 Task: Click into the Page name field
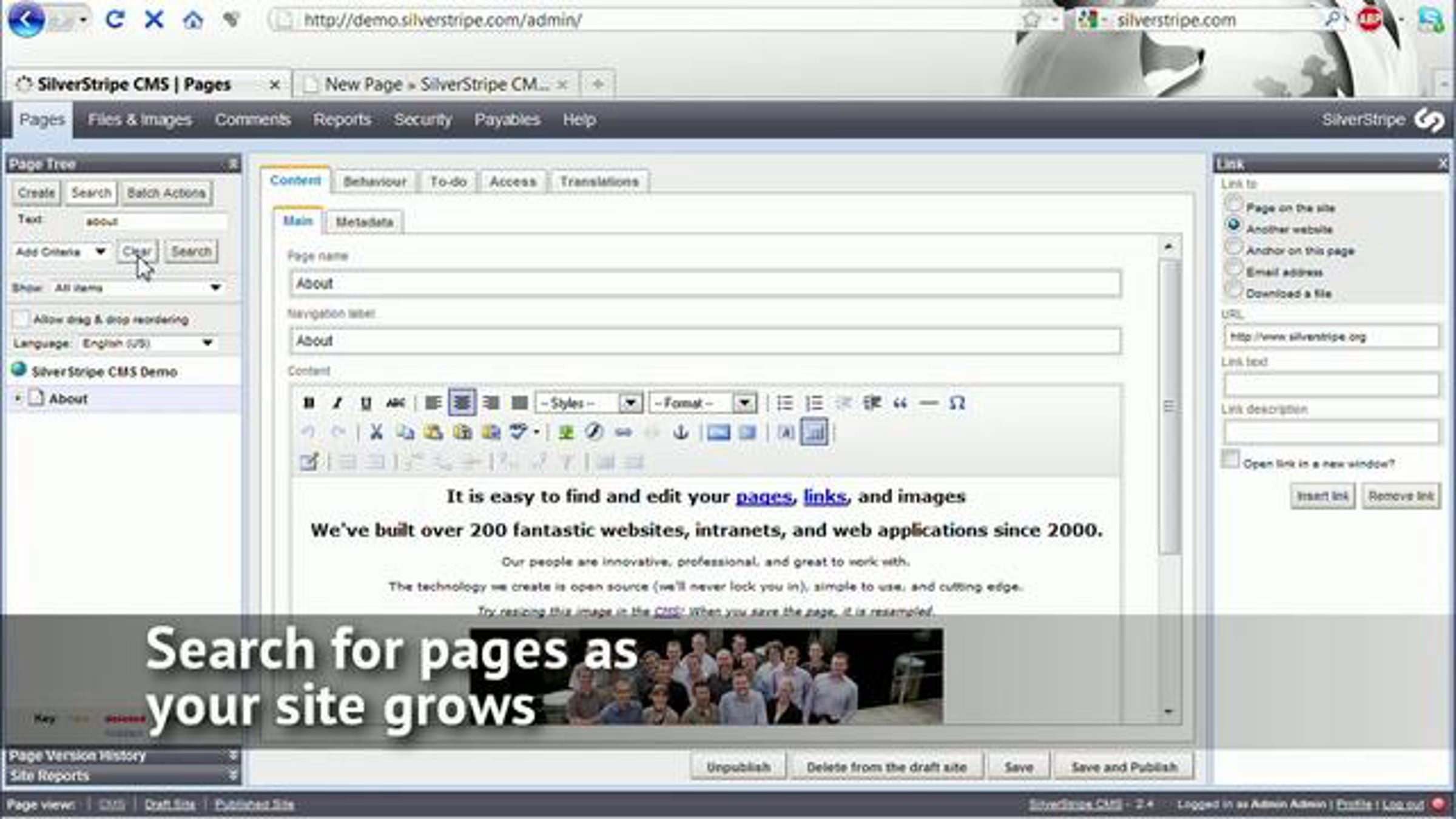click(706, 283)
